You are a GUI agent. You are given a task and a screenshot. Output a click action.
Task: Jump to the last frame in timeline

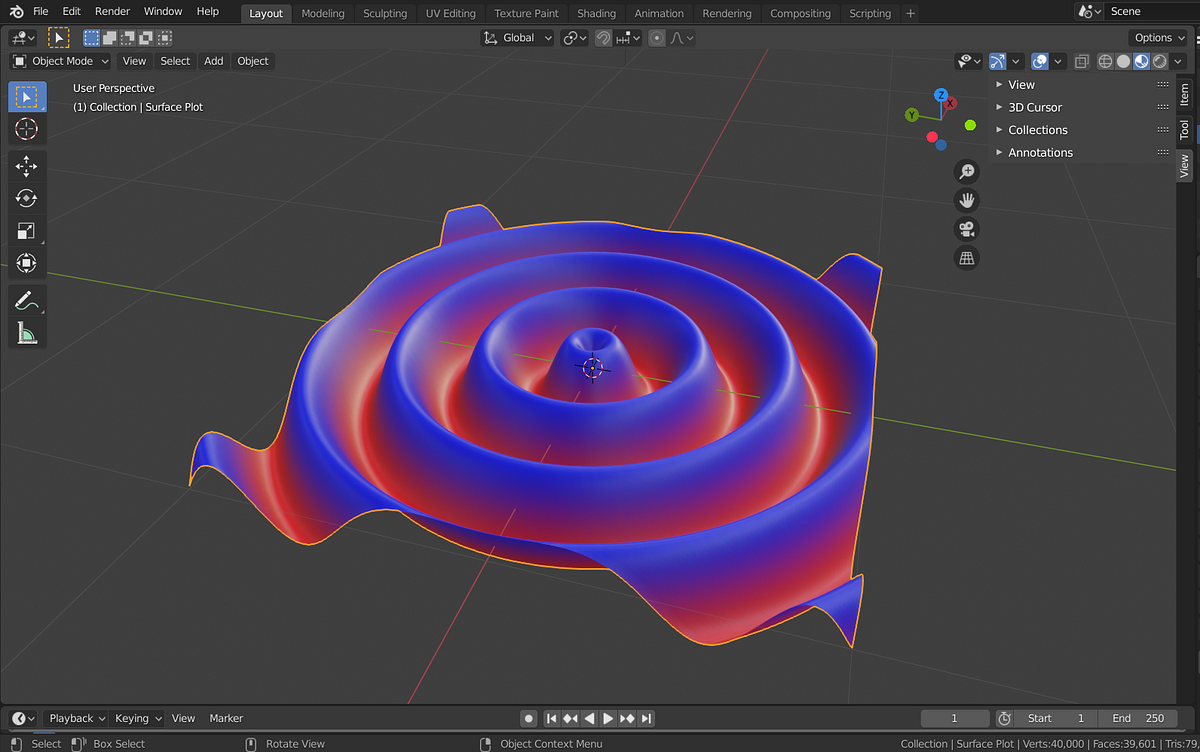[647, 718]
